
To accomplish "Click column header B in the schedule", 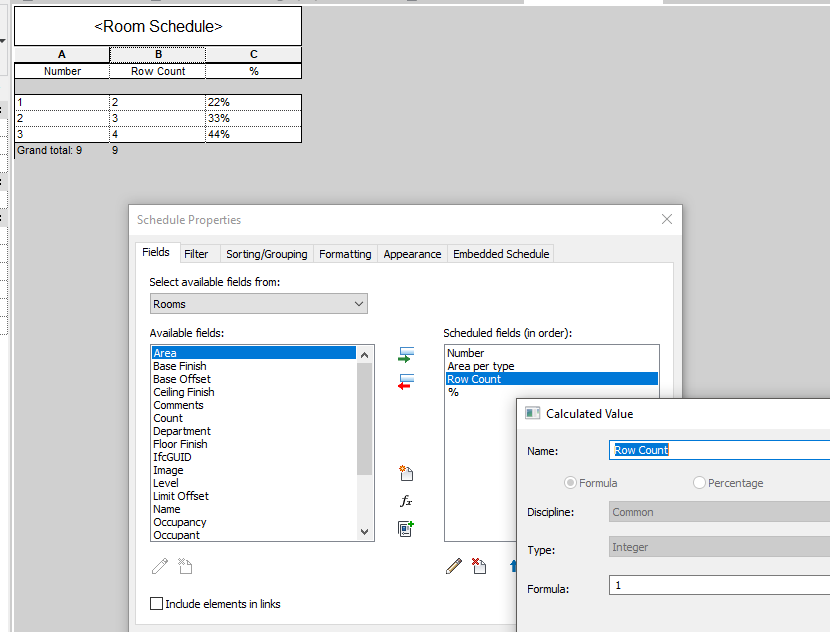I will point(158,54).
